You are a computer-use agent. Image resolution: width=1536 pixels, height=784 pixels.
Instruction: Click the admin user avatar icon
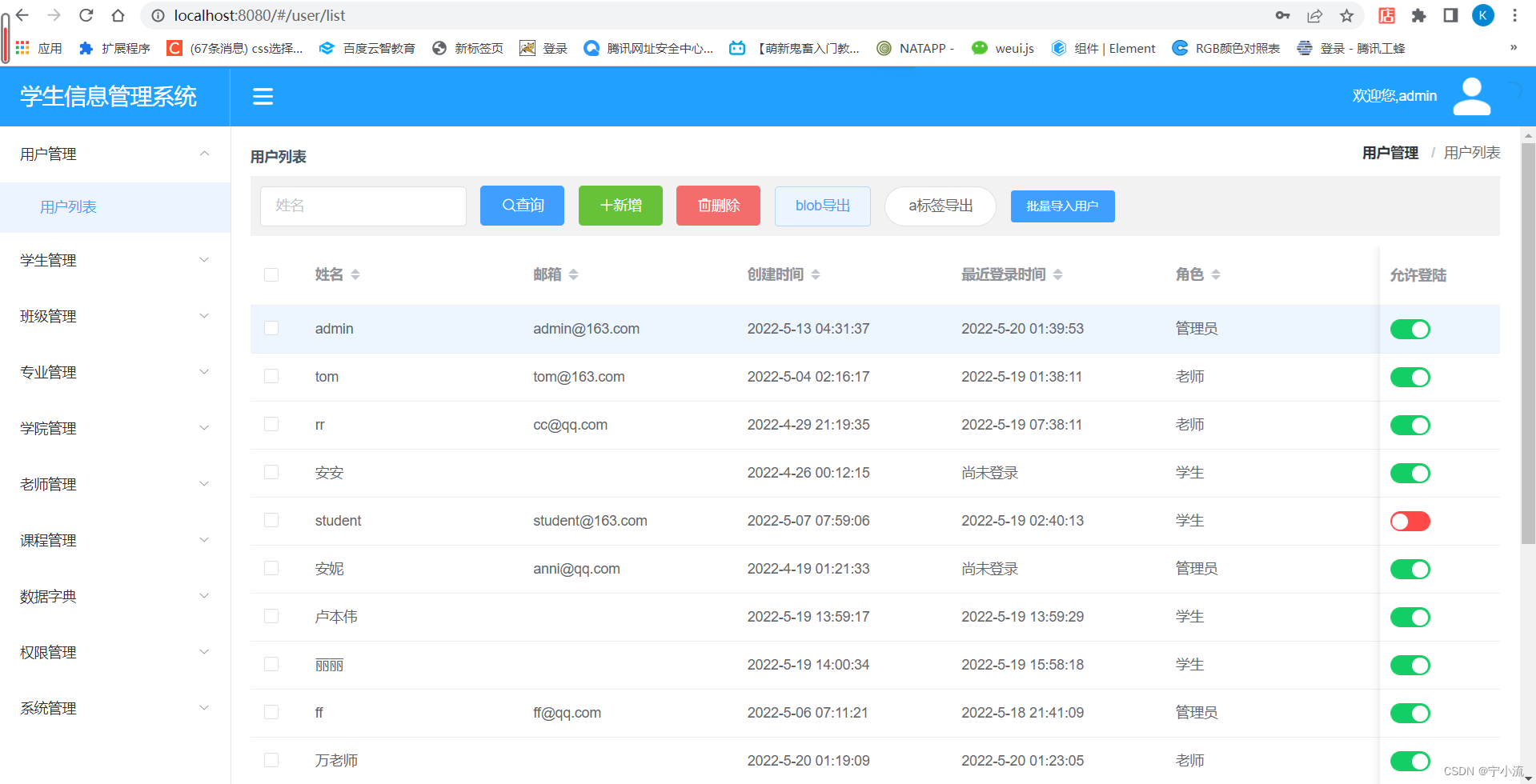[1471, 96]
